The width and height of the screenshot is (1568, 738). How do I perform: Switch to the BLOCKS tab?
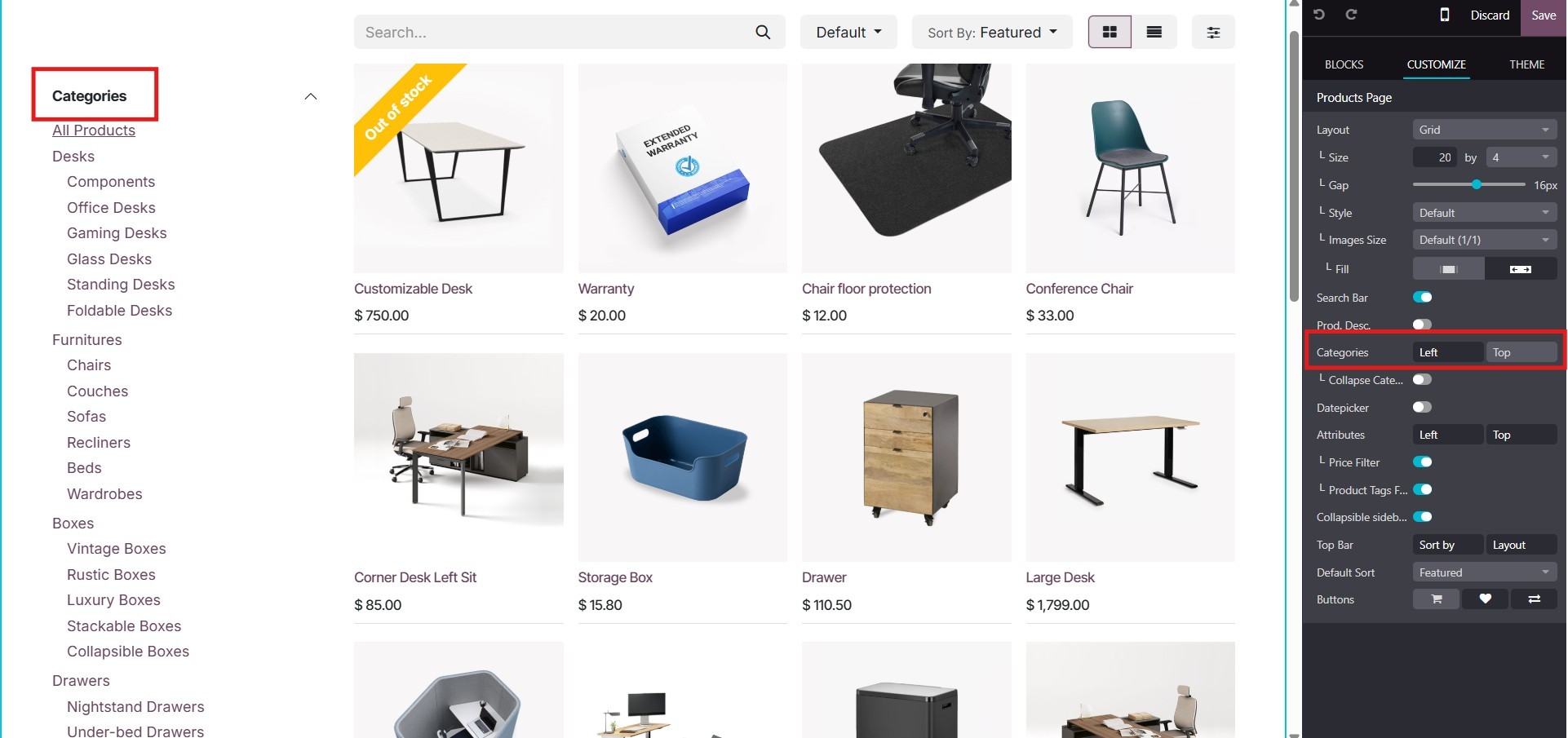pos(1344,64)
